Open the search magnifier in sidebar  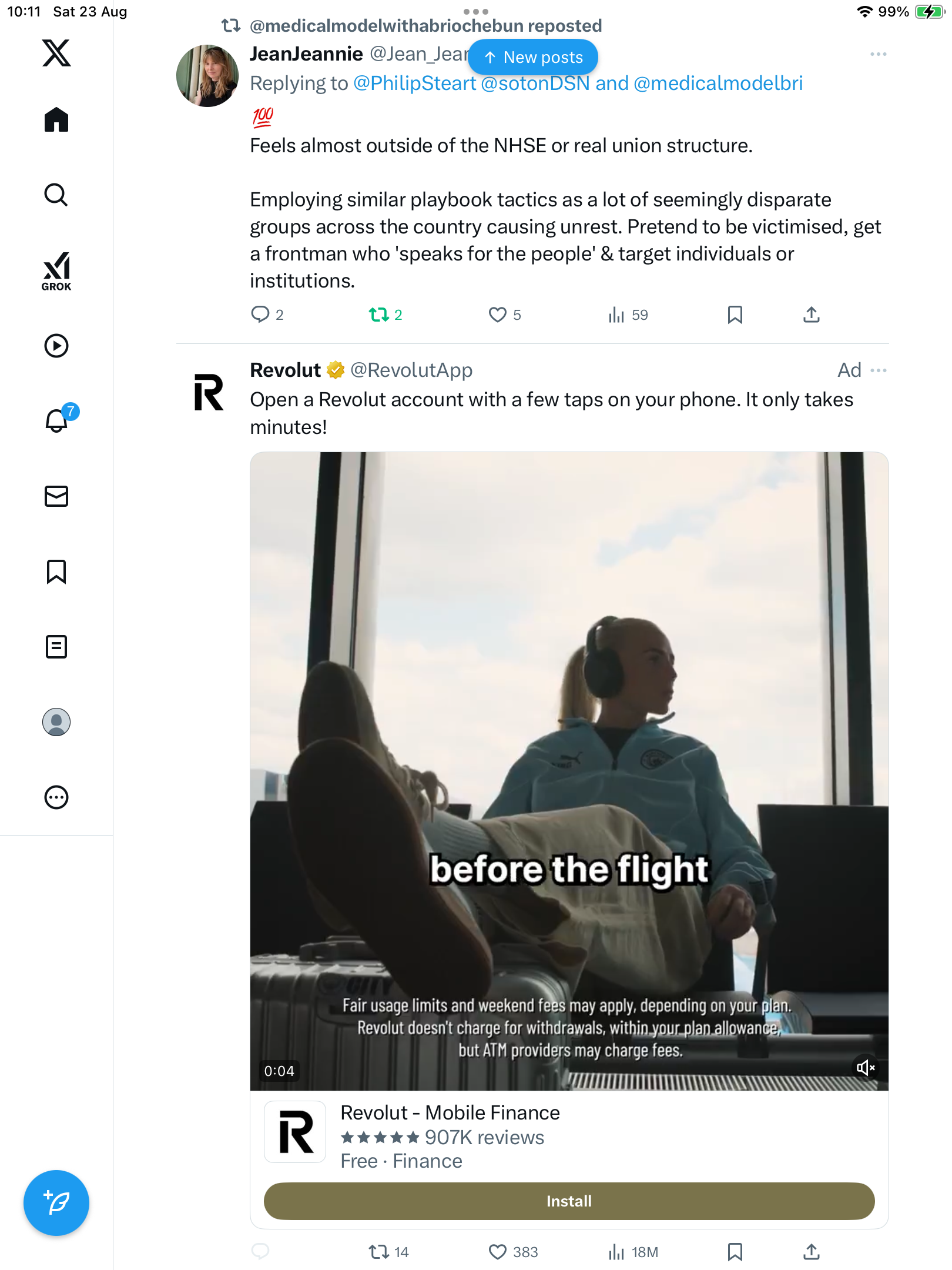click(x=56, y=195)
